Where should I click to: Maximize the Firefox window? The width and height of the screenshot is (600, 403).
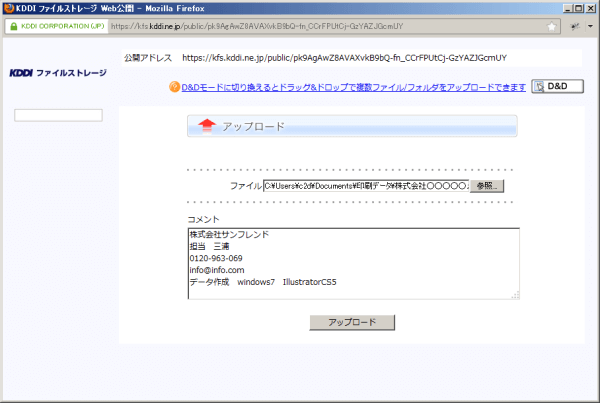[x=577, y=8]
